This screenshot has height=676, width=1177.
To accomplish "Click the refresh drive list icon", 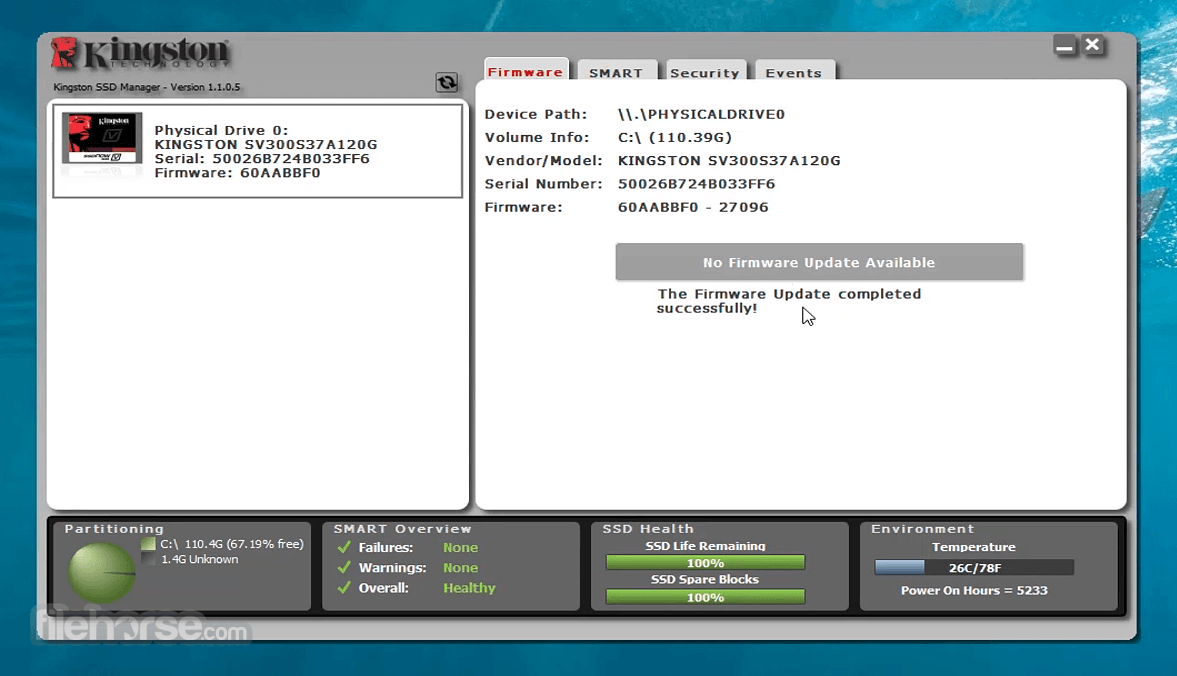I will click(444, 83).
